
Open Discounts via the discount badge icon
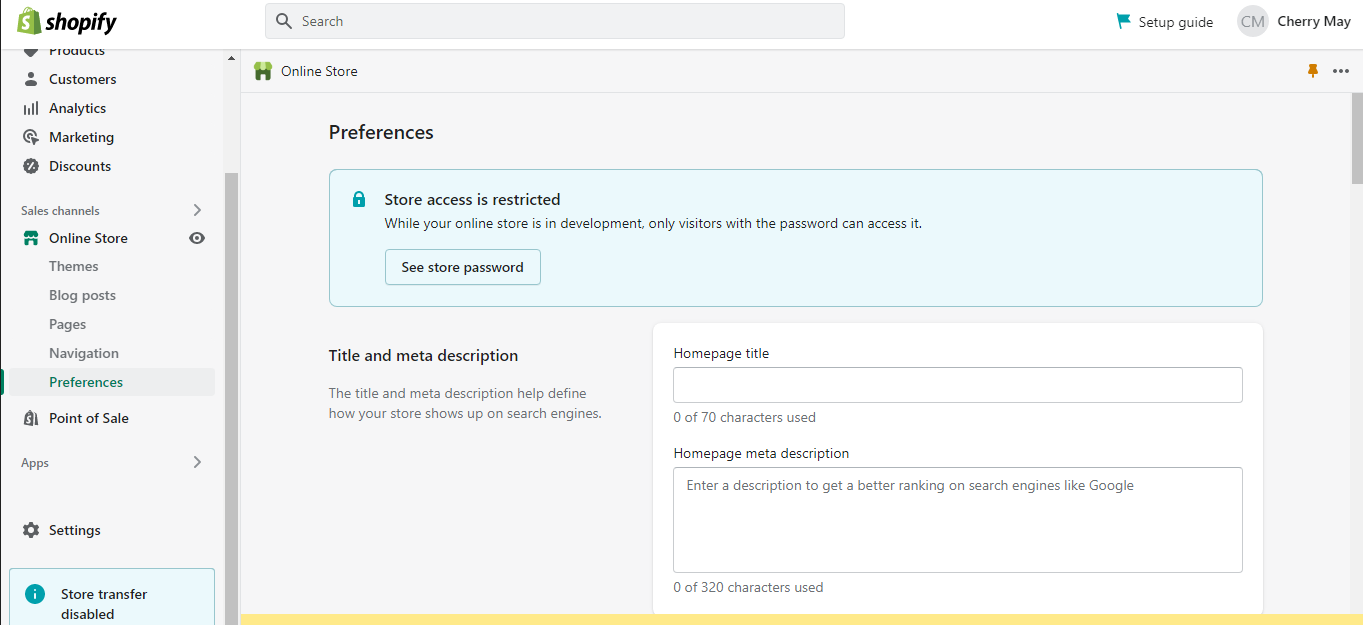coord(28,166)
